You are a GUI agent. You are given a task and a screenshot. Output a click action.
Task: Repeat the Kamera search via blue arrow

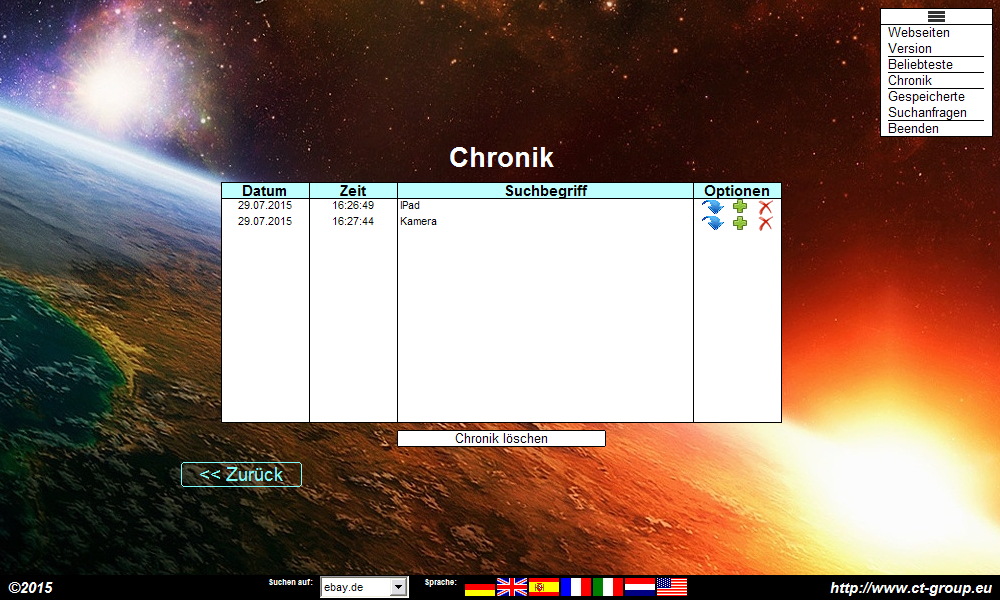pyautogui.click(x=713, y=223)
